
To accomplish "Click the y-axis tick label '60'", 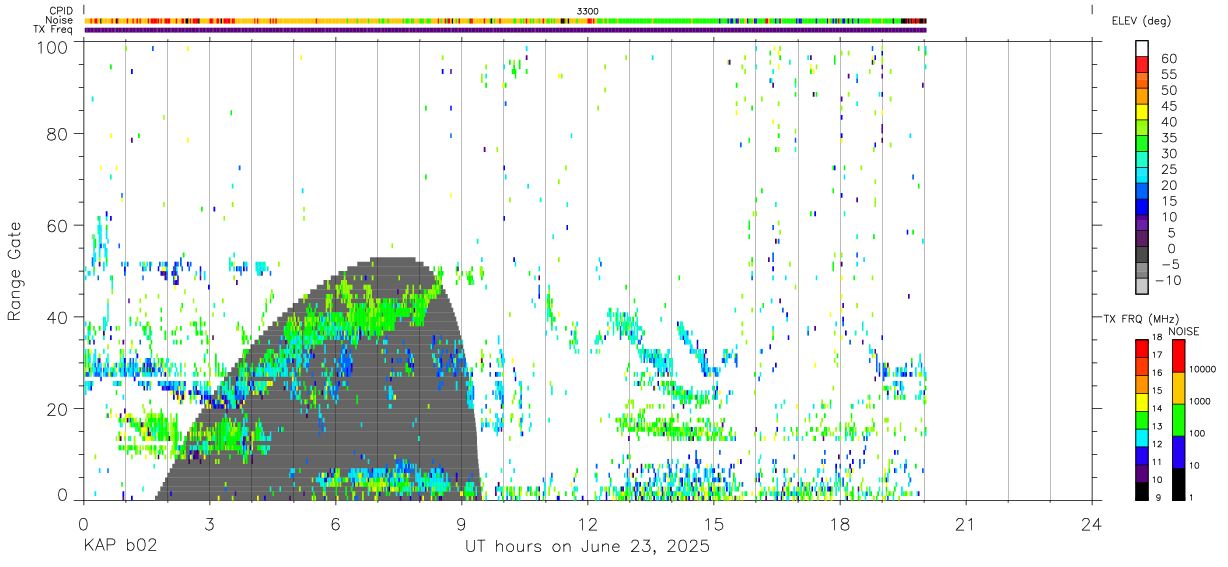I will tap(58, 226).
